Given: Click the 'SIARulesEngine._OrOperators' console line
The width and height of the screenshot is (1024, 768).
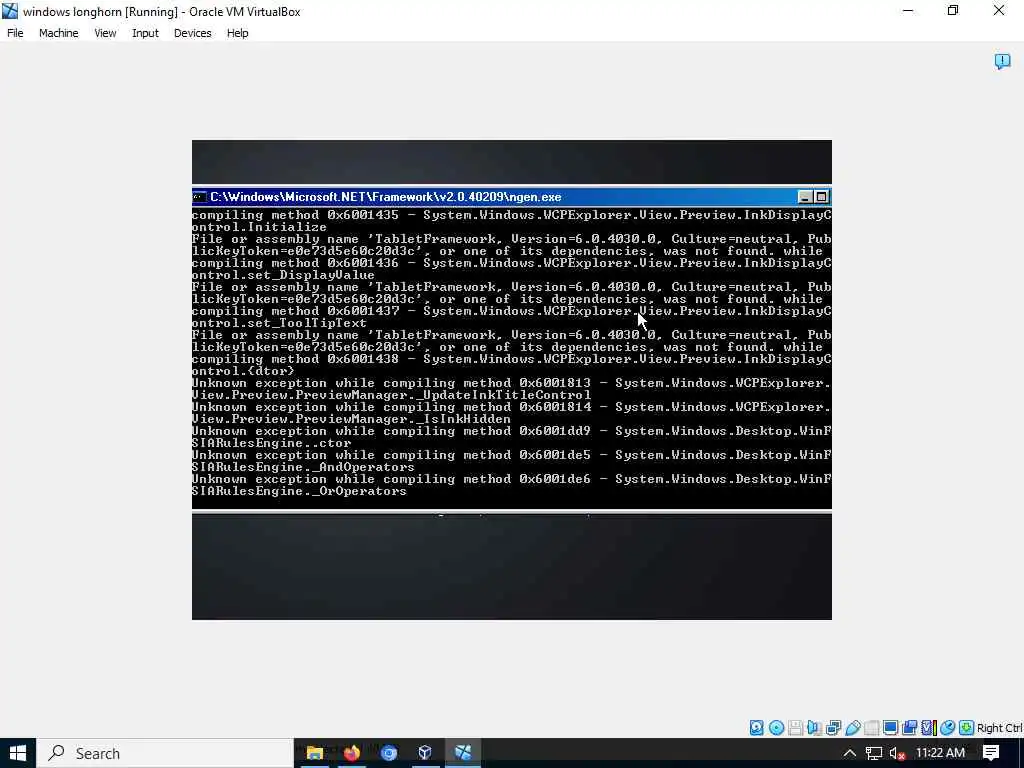Looking at the screenshot, I should coord(299,491).
